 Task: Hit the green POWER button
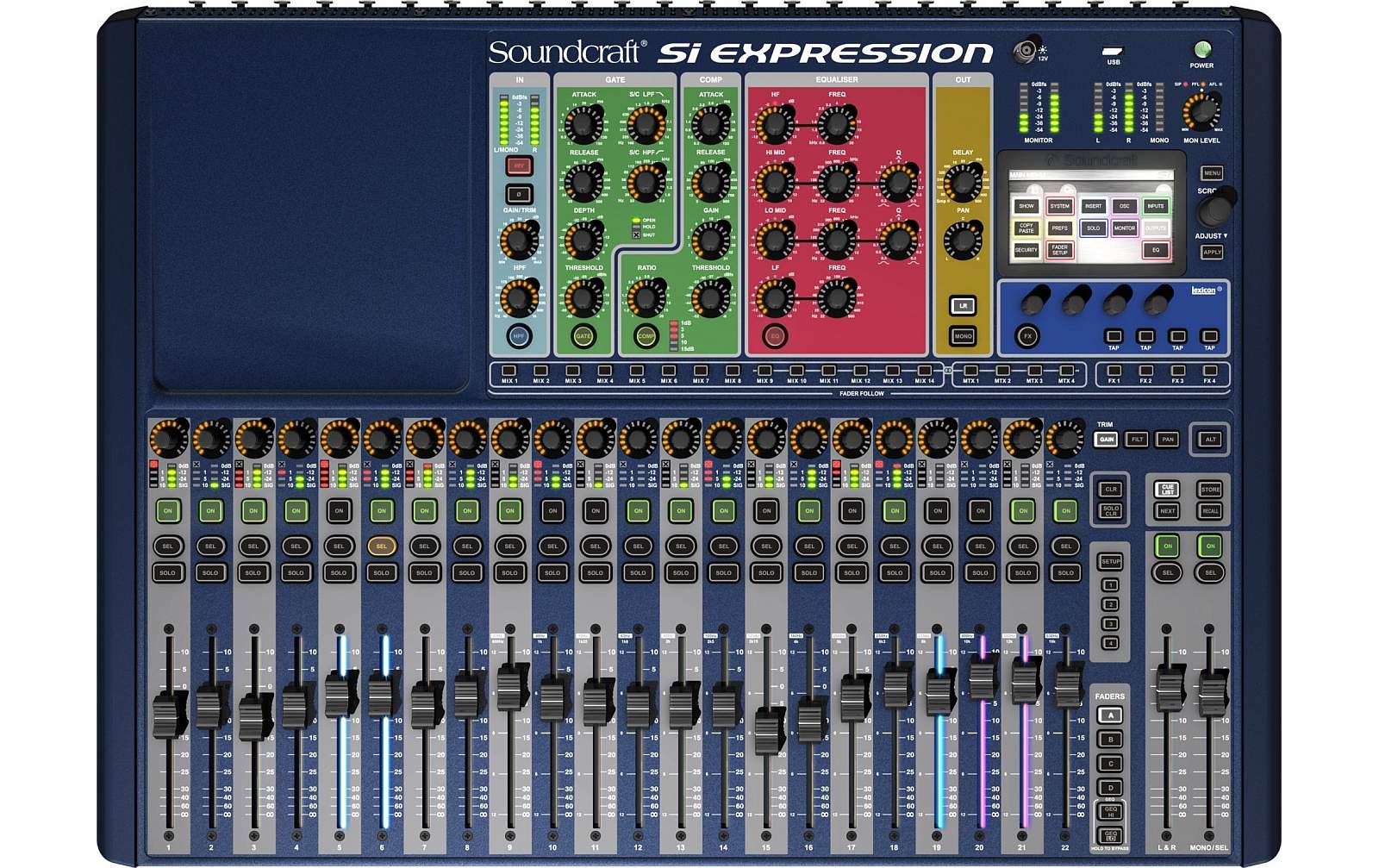tap(1201, 49)
